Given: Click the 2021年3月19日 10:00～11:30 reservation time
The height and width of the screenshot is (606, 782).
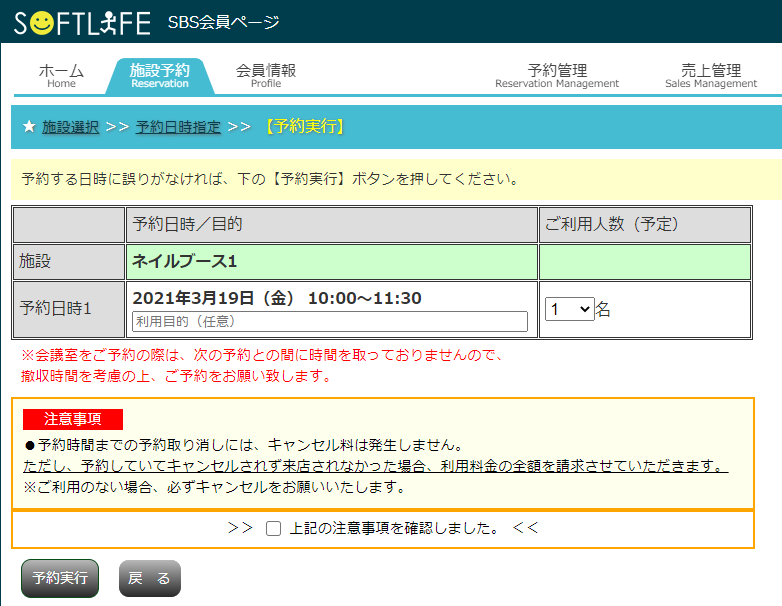Looking at the screenshot, I should 277,298.
